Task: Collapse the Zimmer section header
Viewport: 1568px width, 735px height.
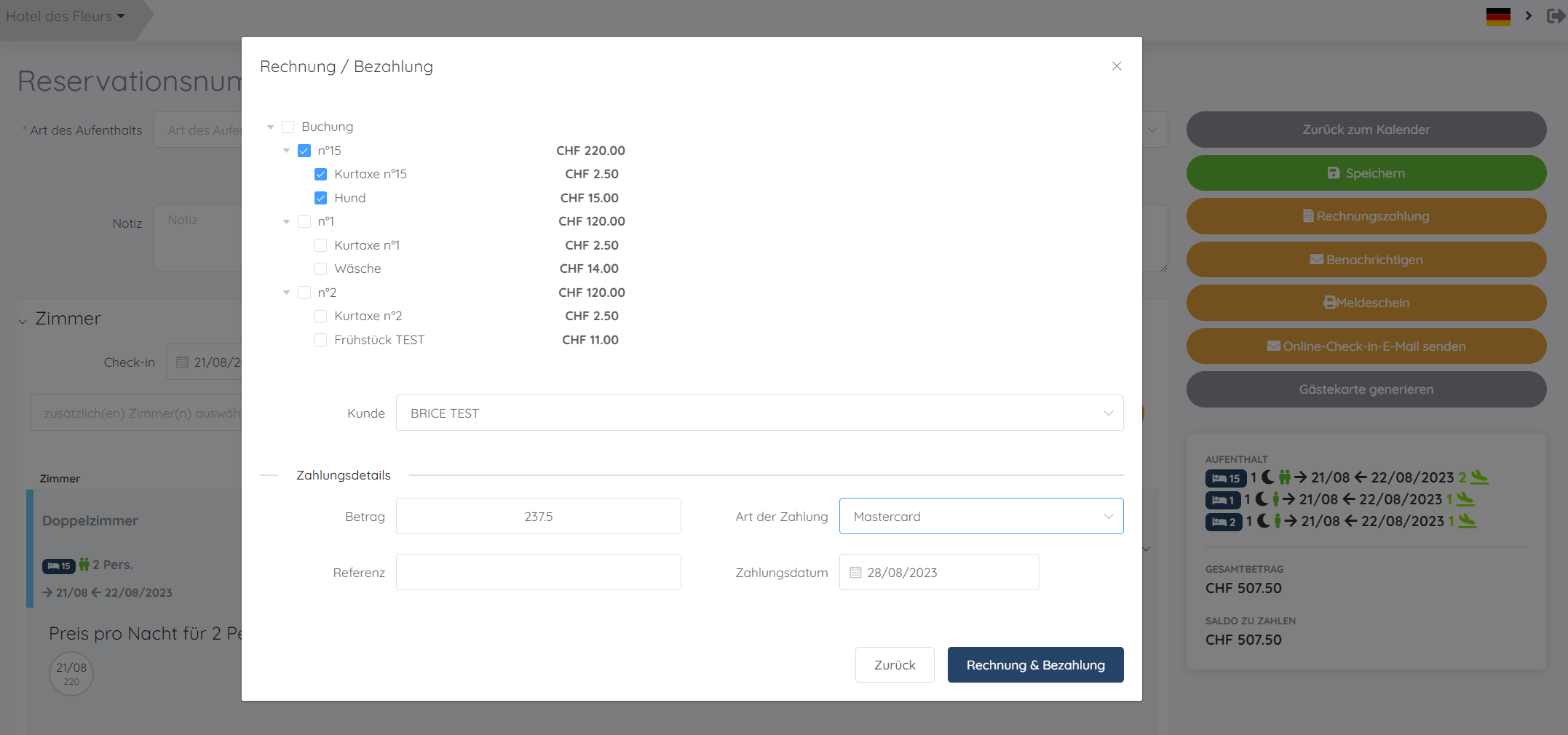Action: tap(22, 320)
